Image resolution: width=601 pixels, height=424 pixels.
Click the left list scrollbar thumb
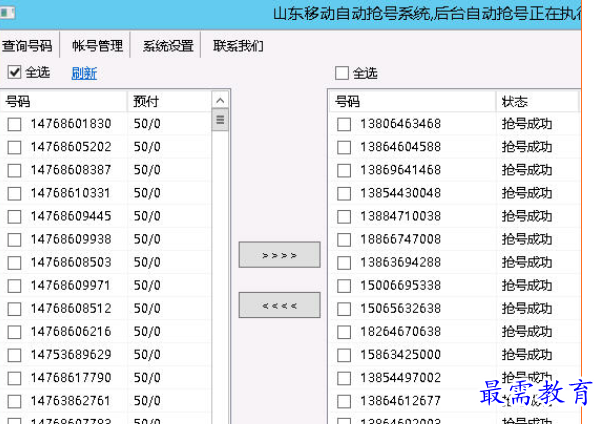[x=220, y=120]
